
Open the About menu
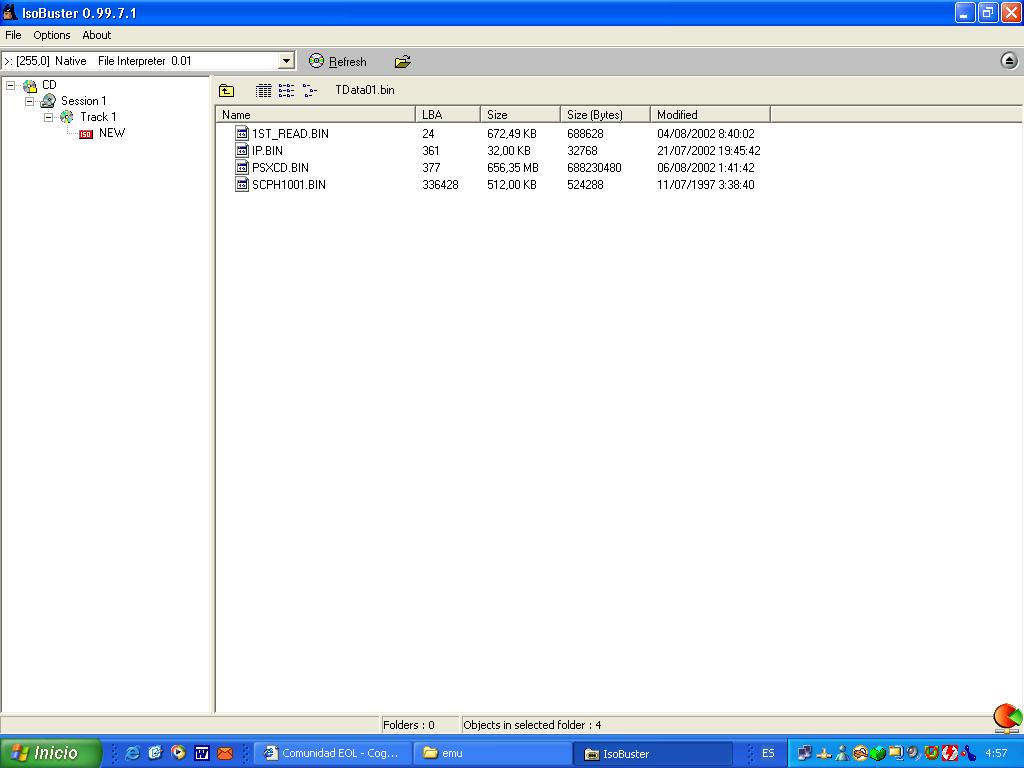(97, 35)
